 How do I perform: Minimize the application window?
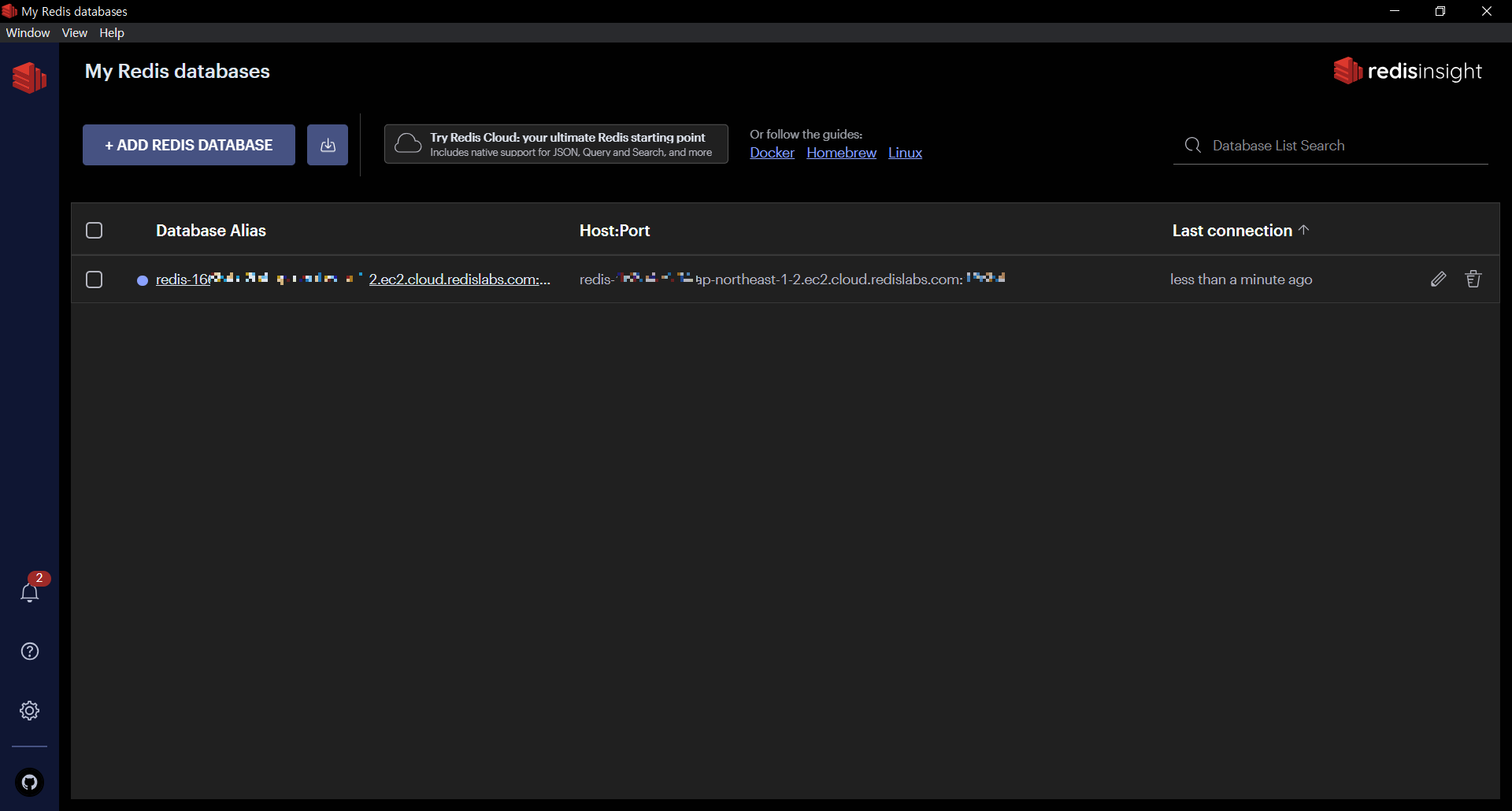[1395, 11]
